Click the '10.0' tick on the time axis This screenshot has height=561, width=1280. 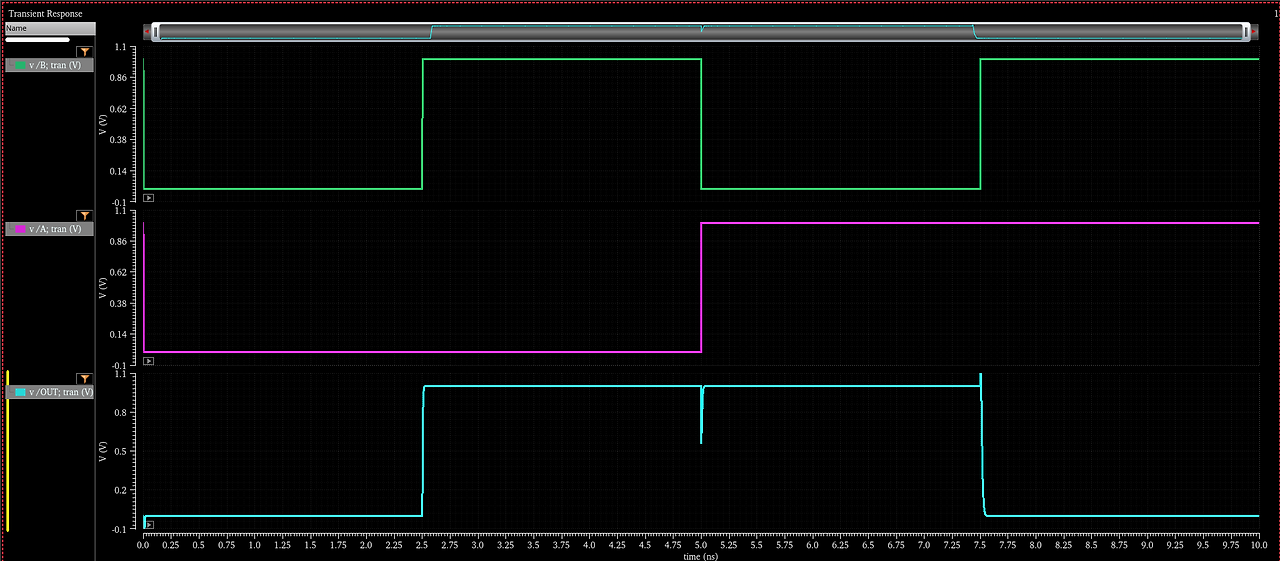1259,546
